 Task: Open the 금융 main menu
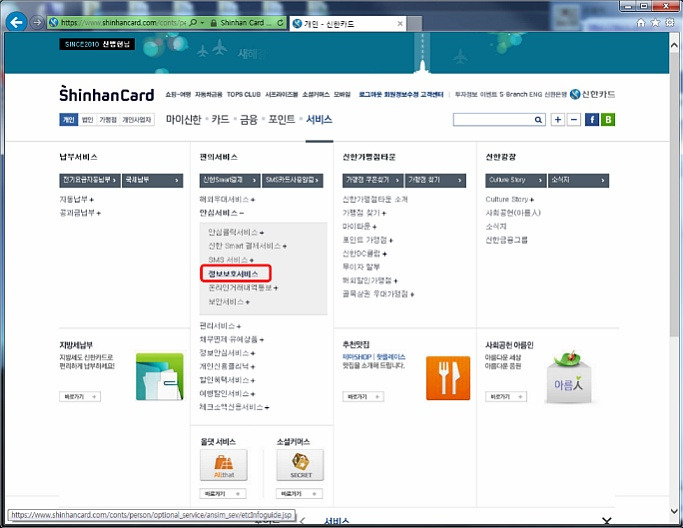tap(249, 119)
